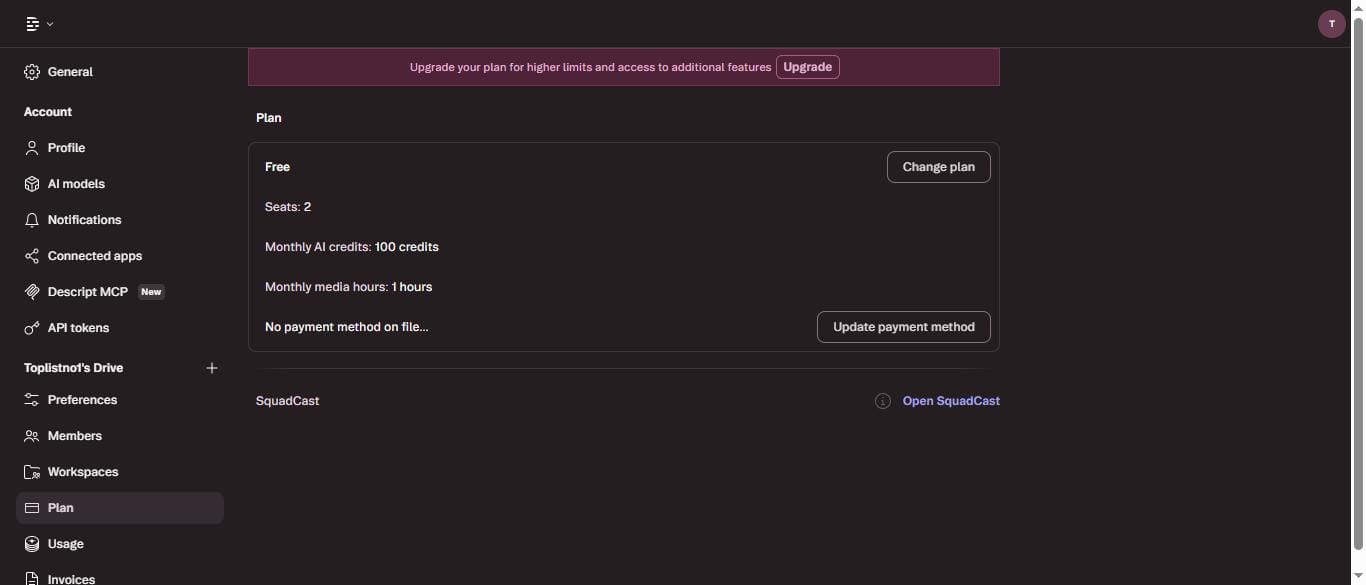The height and width of the screenshot is (585, 1366).
Task: Click Update payment method button
Action: pos(903,327)
